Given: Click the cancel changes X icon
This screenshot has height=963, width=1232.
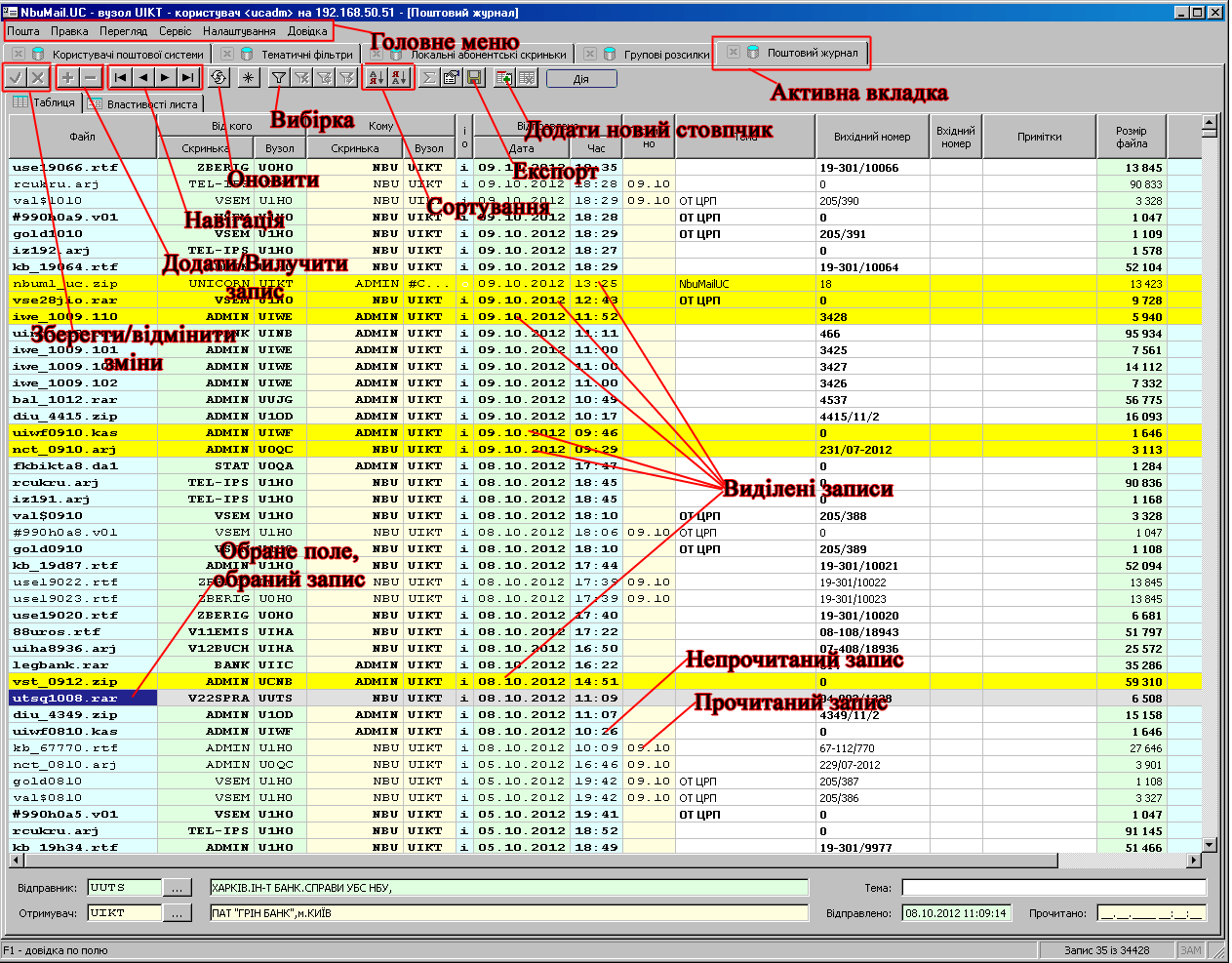Looking at the screenshot, I should click(x=38, y=77).
